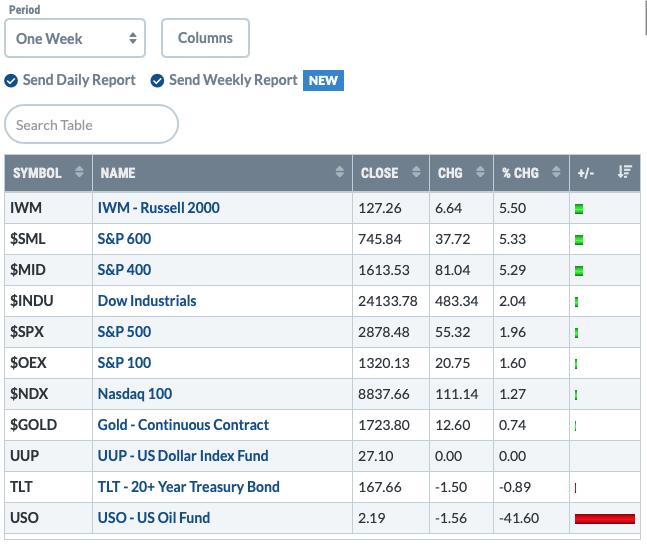The height and width of the screenshot is (545, 647).
Task: Click the red bar in the USO row
Action: point(604,519)
